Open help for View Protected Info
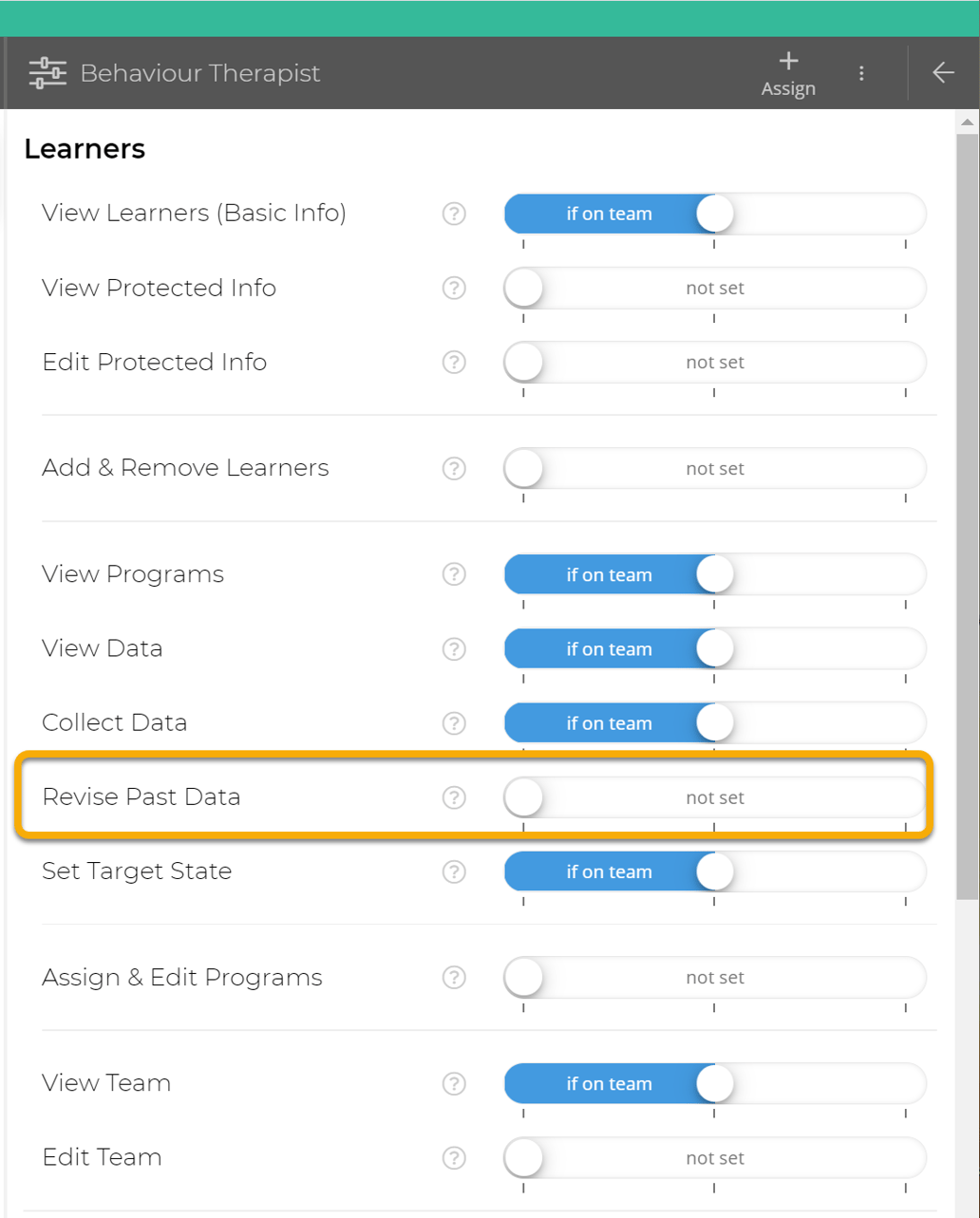Viewport: 980px width, 1218px height. (x=454, y=289)
